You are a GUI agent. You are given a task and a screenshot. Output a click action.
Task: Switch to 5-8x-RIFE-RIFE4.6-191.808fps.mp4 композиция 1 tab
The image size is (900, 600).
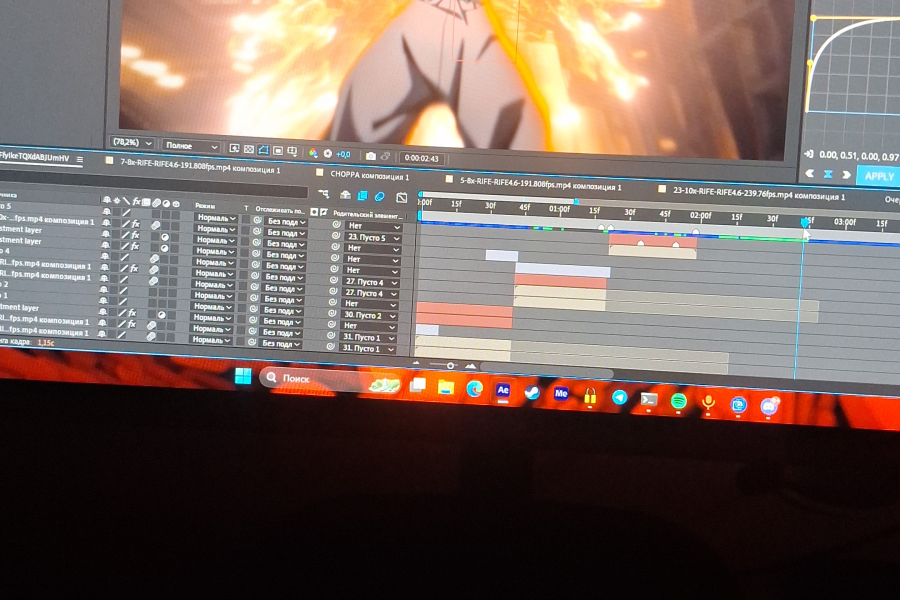pos(541,184)
